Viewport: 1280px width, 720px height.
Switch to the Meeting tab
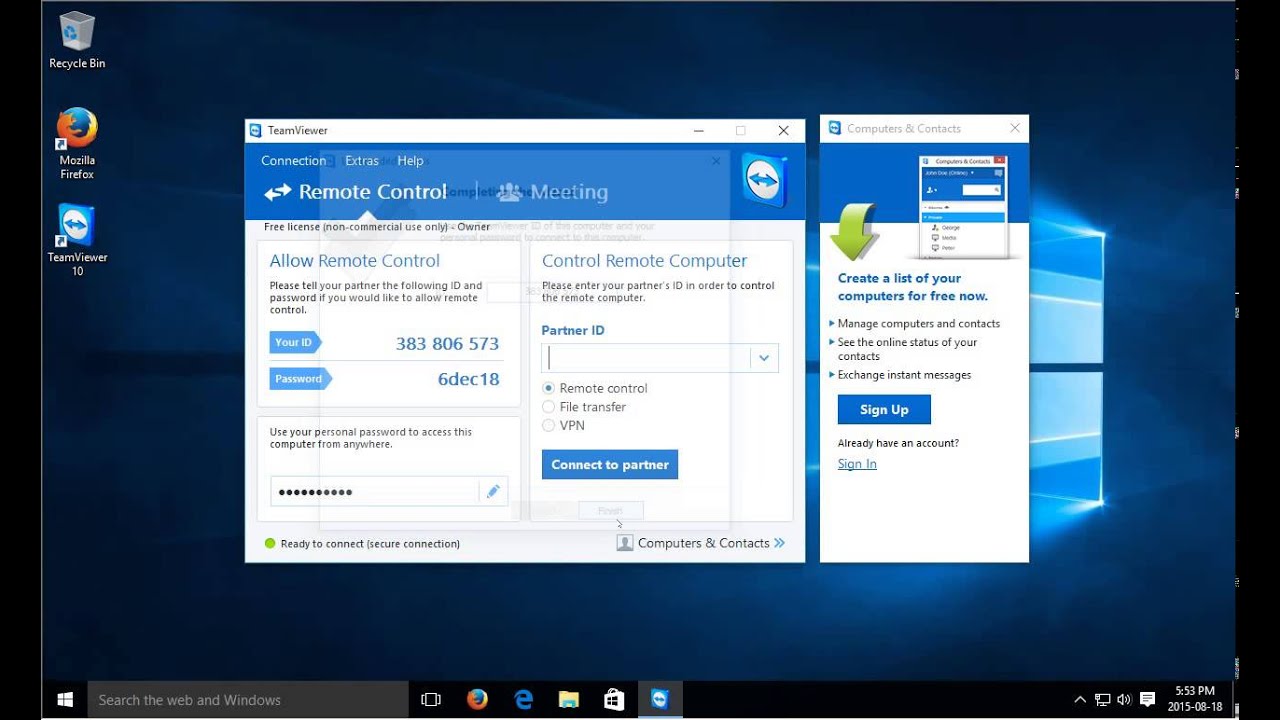552,192
